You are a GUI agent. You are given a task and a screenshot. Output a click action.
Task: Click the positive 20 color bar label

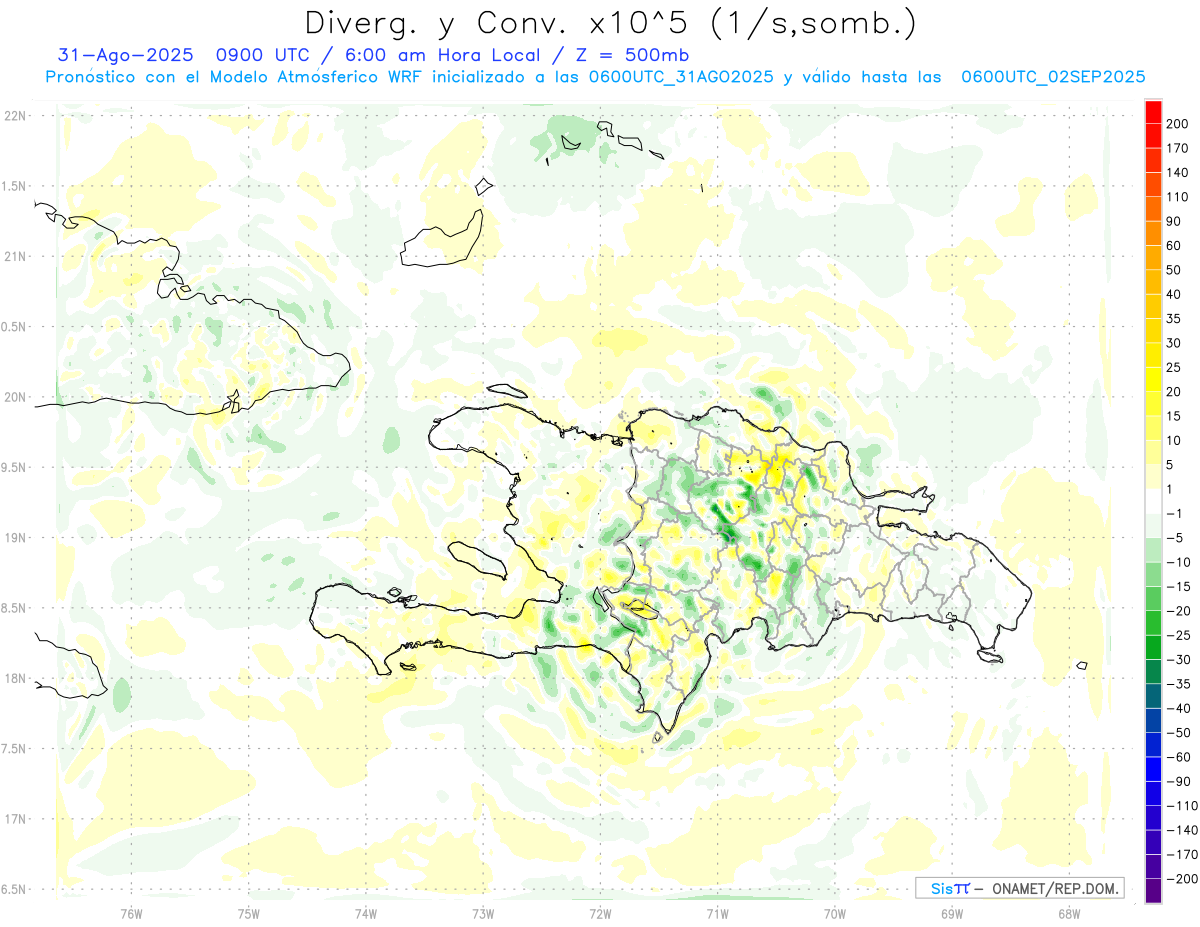coord(1174,392)
